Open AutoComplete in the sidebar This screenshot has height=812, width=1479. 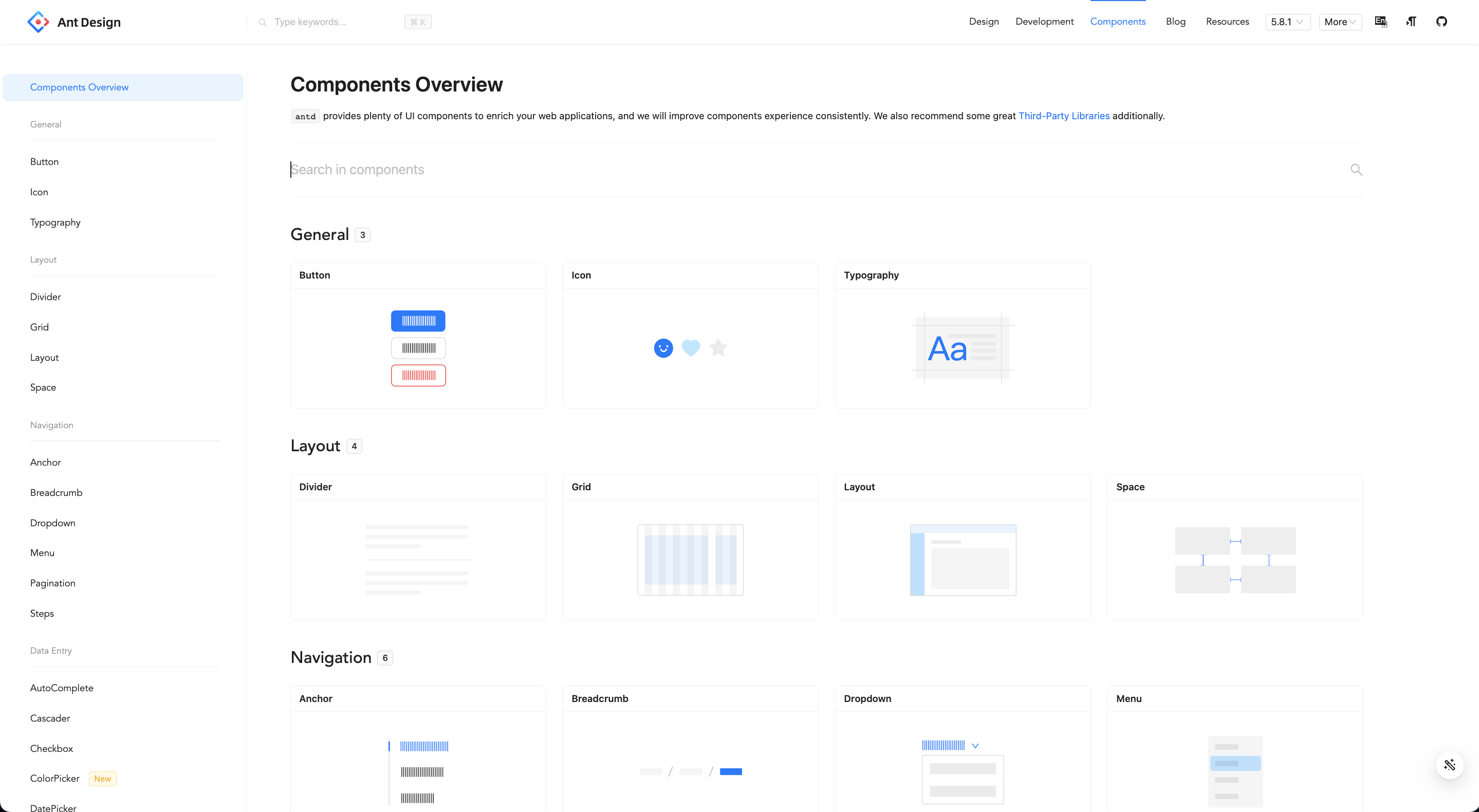pyautogui.click(x=62, y=688)
